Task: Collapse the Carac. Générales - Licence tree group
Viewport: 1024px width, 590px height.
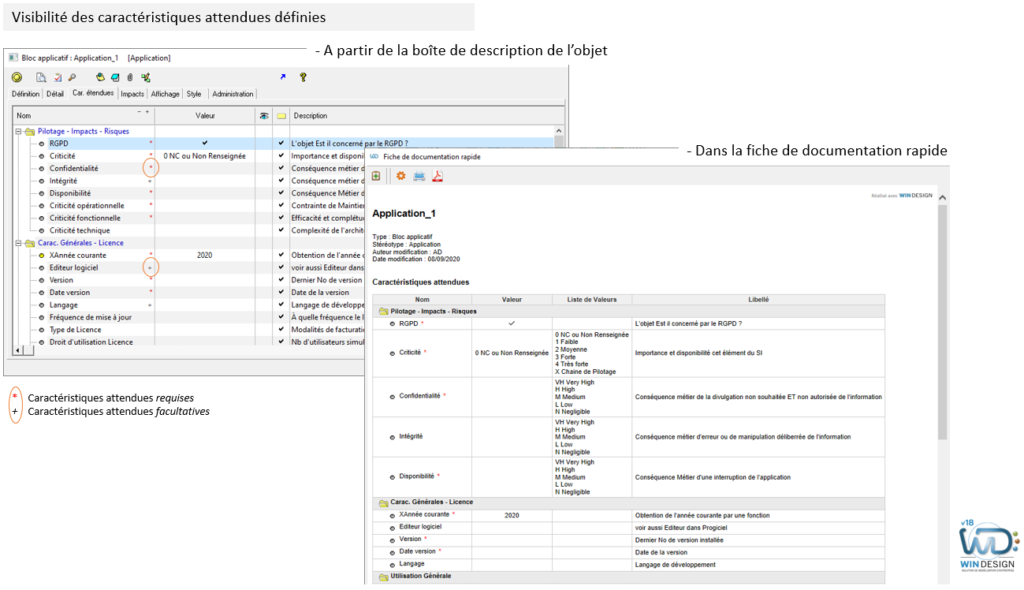Action: [x=18, y=243]
